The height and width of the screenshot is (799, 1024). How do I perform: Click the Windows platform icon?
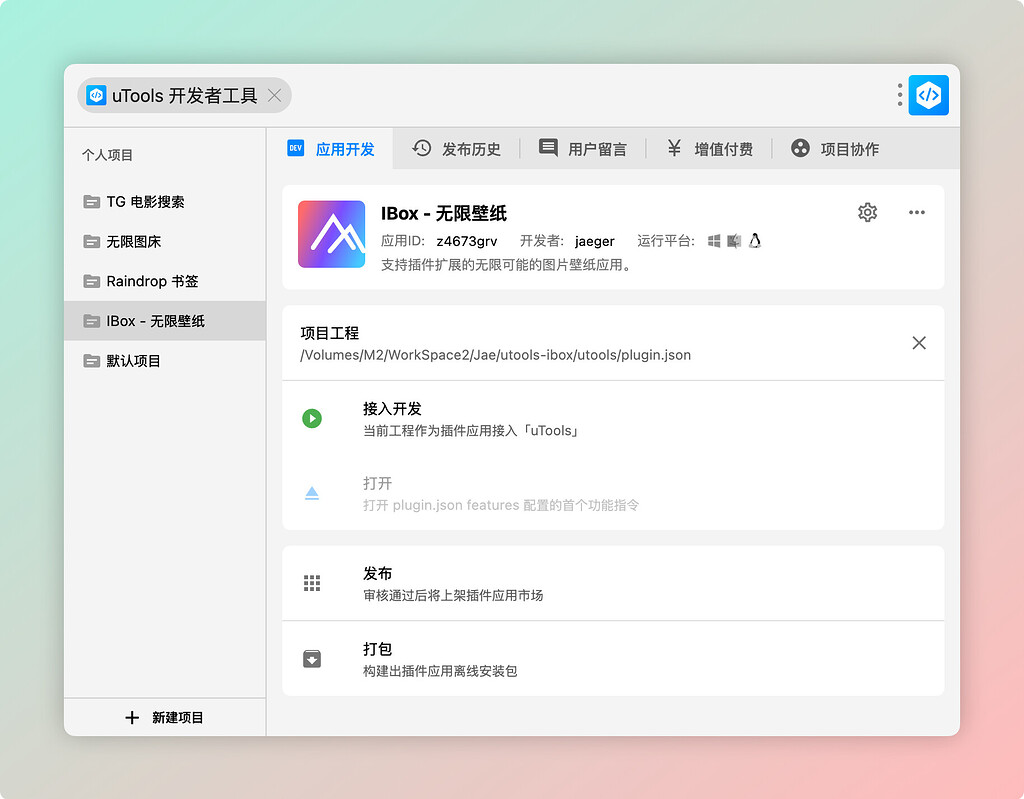714,241
